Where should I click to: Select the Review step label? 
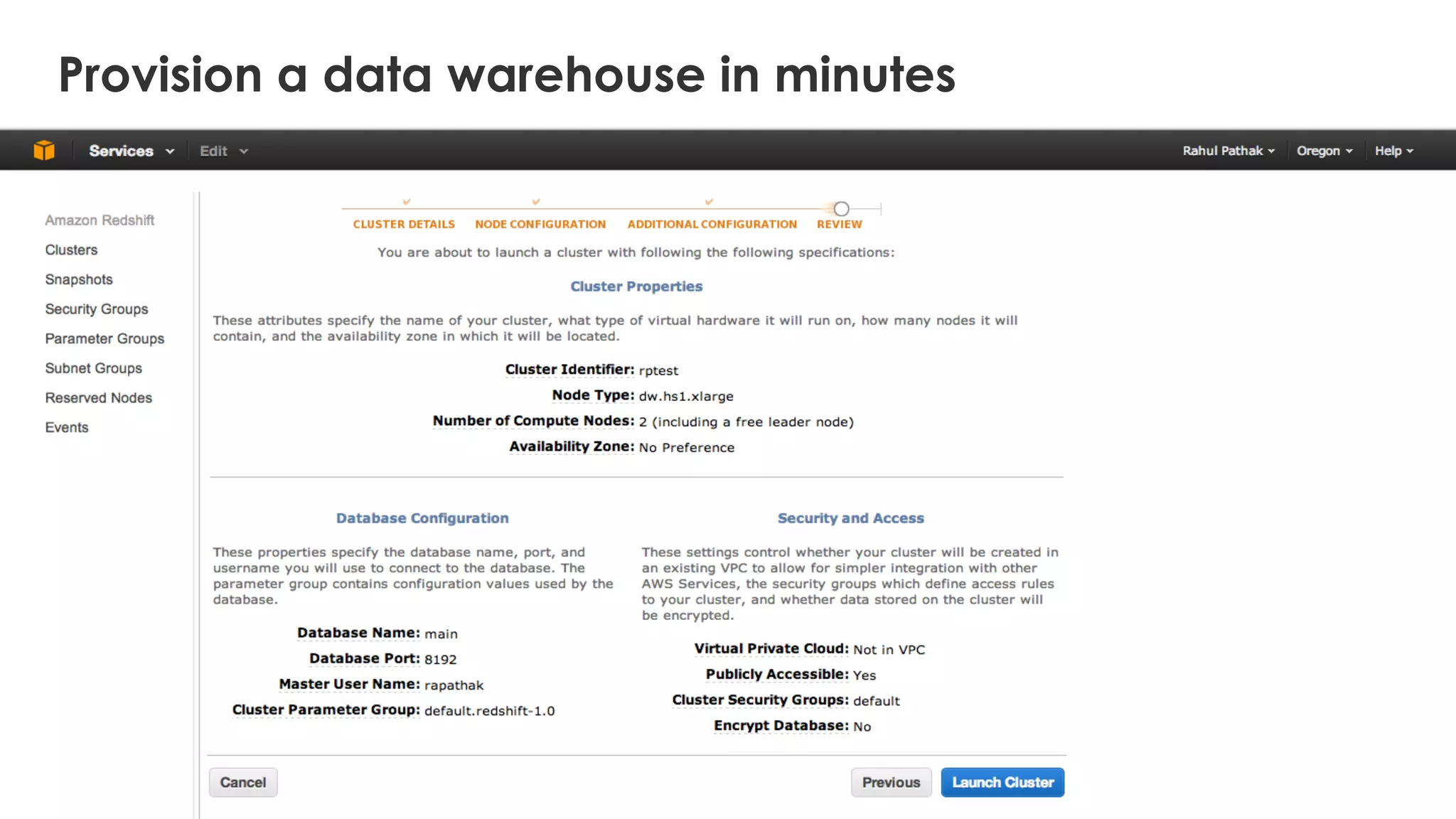pyautogui.click(x=839, y=224)
